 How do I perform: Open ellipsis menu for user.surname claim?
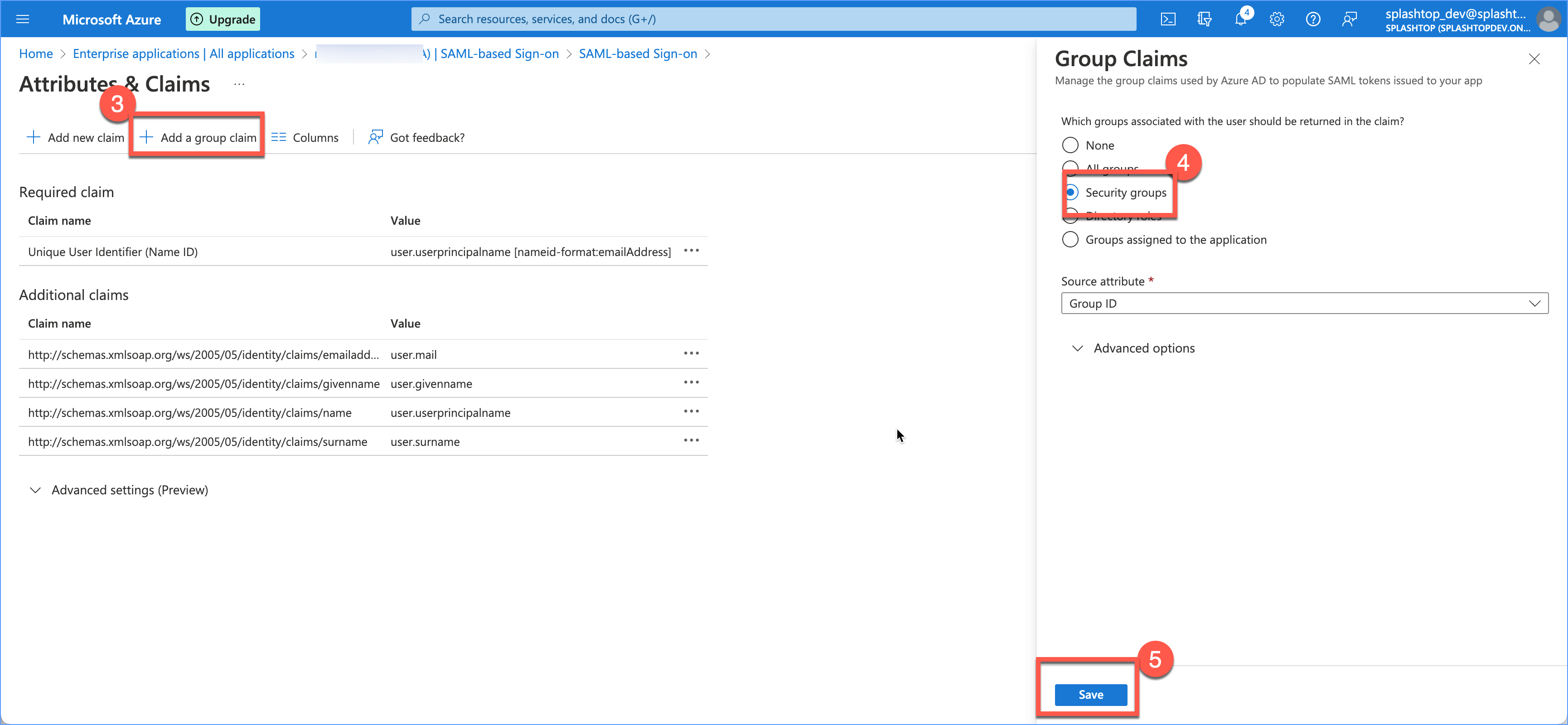691,440
